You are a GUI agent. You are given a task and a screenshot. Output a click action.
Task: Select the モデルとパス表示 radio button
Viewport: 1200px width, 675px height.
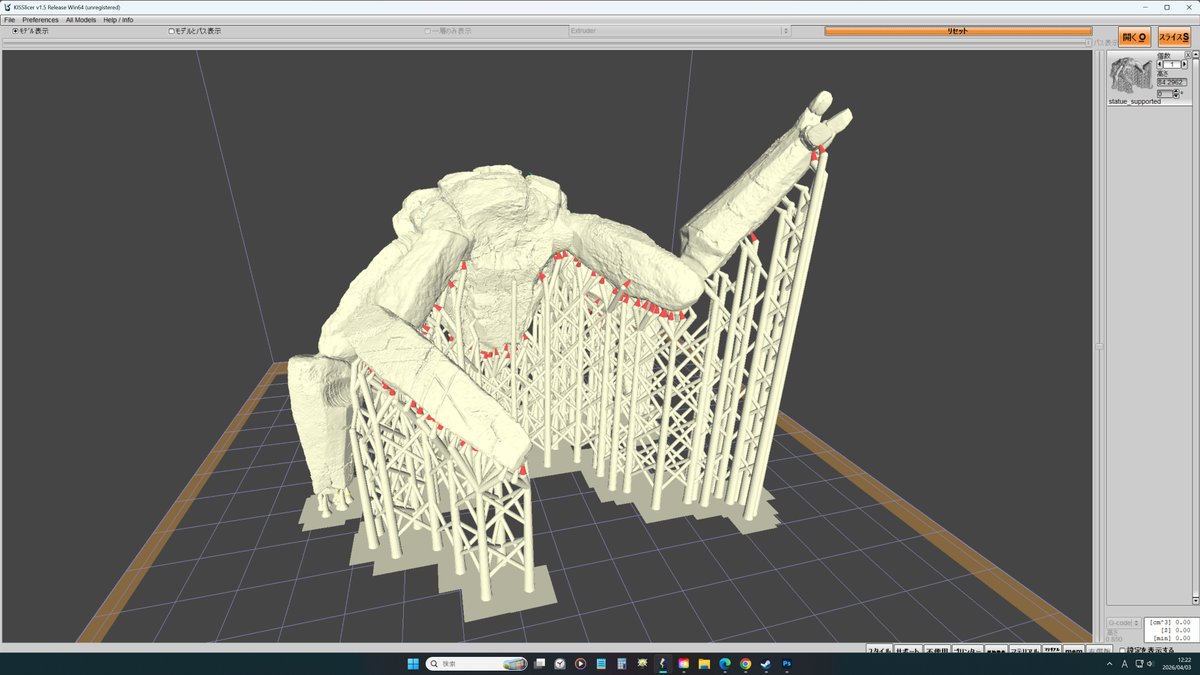171,31
